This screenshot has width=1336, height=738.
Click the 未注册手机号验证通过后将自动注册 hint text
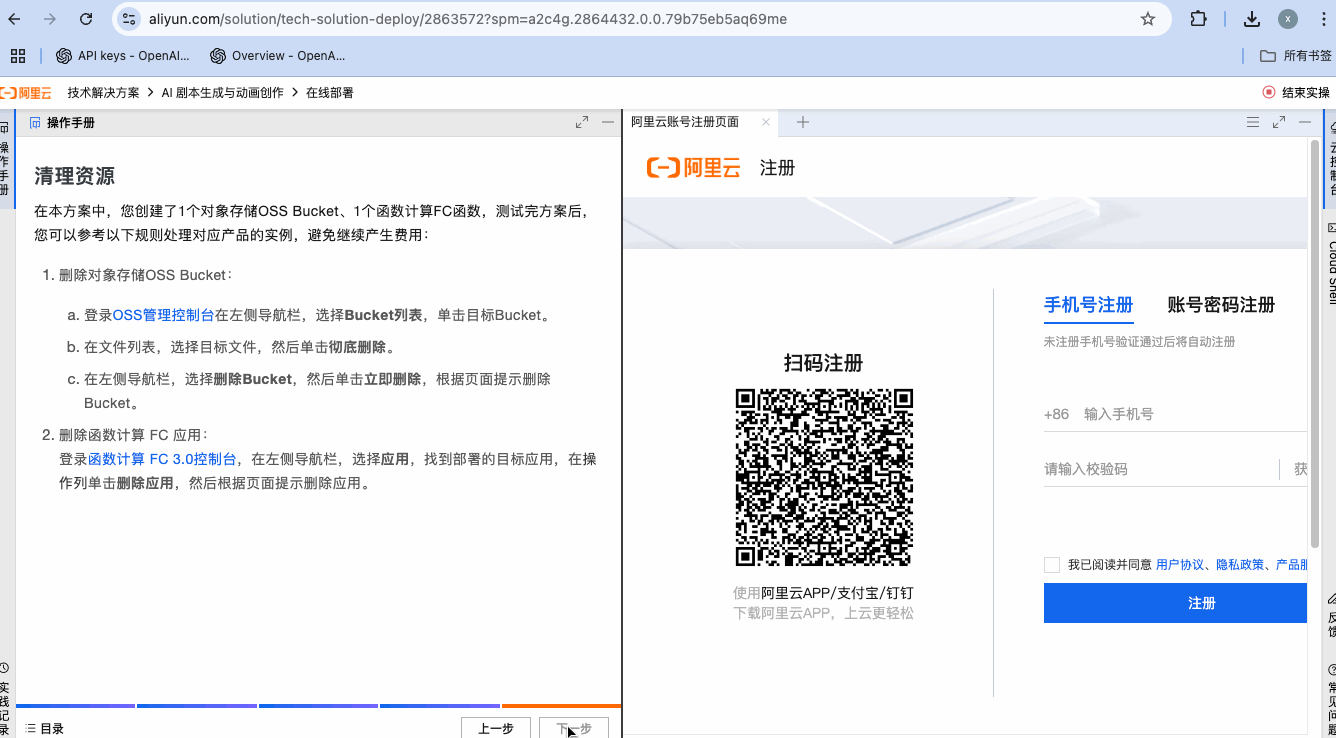[x=1139, y=342]
